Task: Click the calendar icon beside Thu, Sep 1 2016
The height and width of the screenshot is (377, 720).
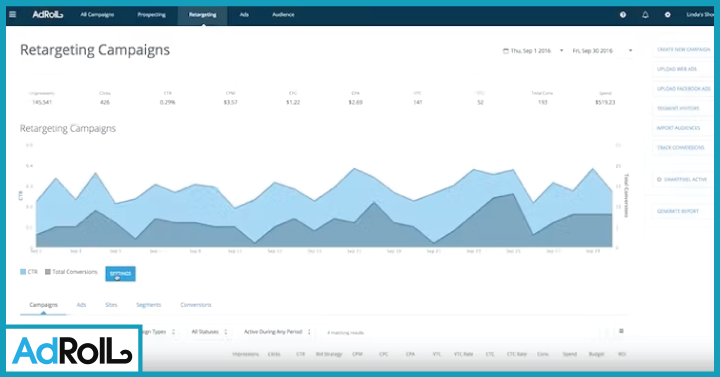Action: click(x=506, y=51)
